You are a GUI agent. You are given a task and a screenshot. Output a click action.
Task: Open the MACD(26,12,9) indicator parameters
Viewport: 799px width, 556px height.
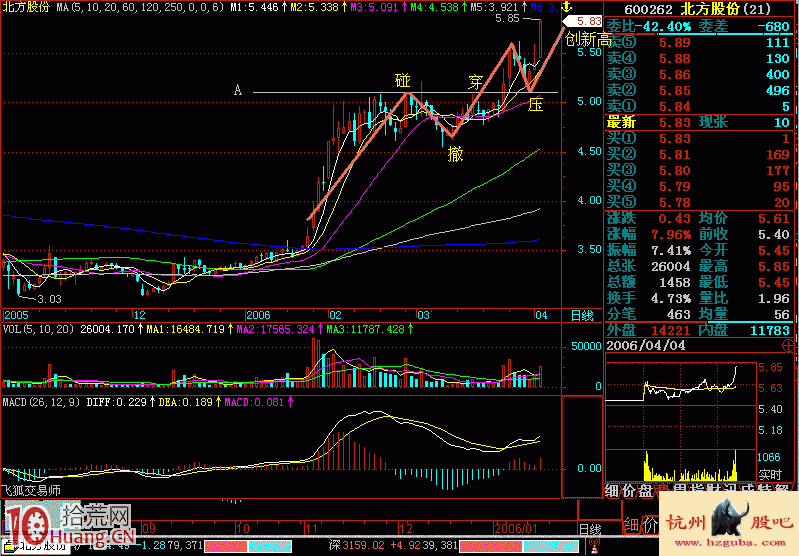click(38, 401)
